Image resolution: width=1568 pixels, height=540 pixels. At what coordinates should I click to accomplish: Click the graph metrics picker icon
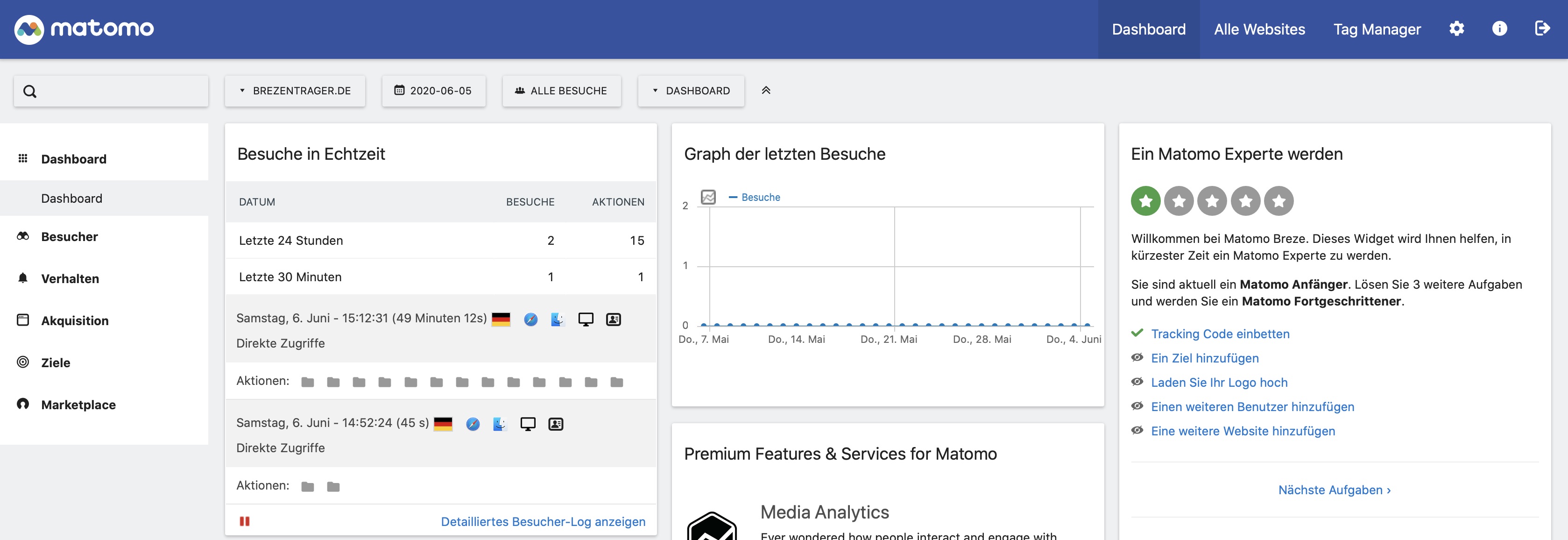[708, 197]
